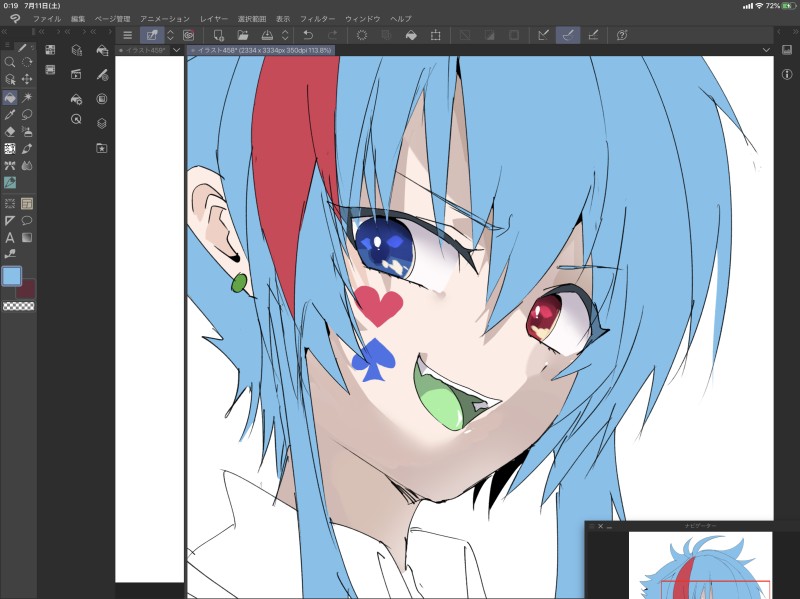The height and width of the screenshot is (599, 800).
Task: Select the Figure line drawing tool
Action: click(9, 254)
